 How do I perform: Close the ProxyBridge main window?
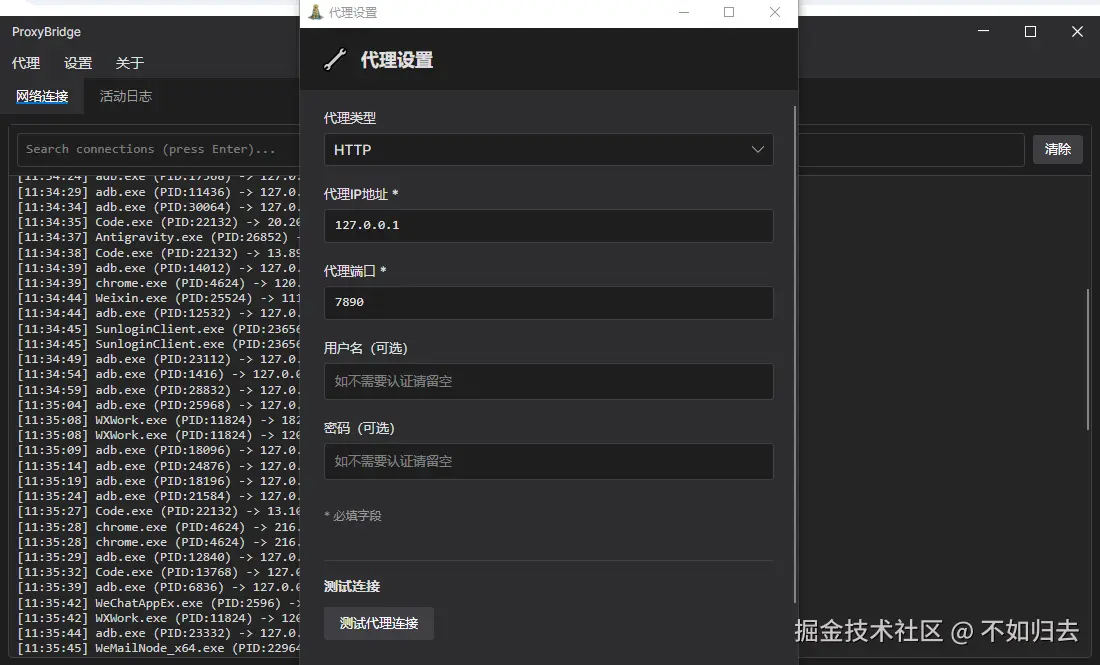(x=1078, y=31)
